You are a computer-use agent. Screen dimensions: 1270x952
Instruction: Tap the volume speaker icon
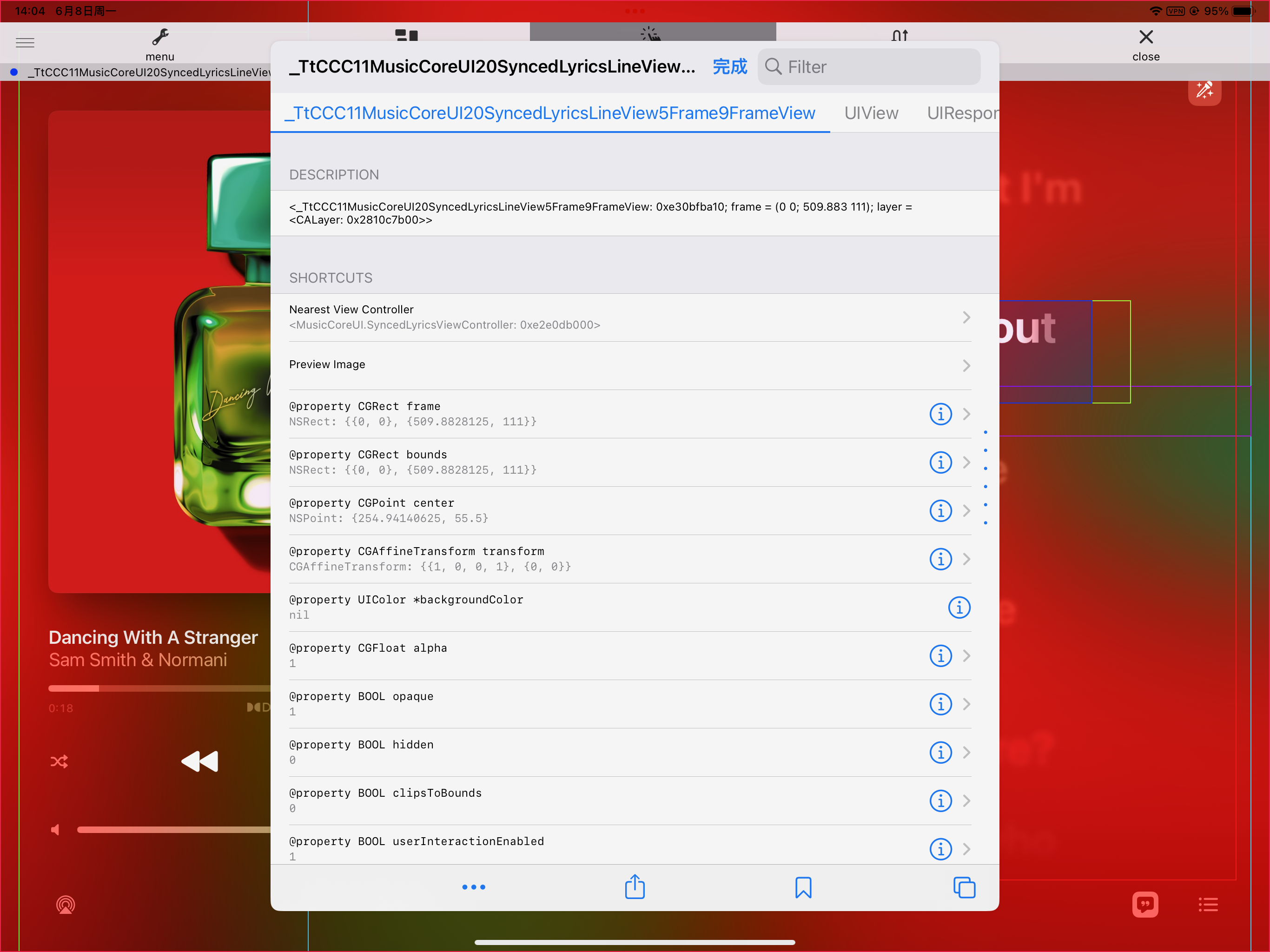point(55,830)
